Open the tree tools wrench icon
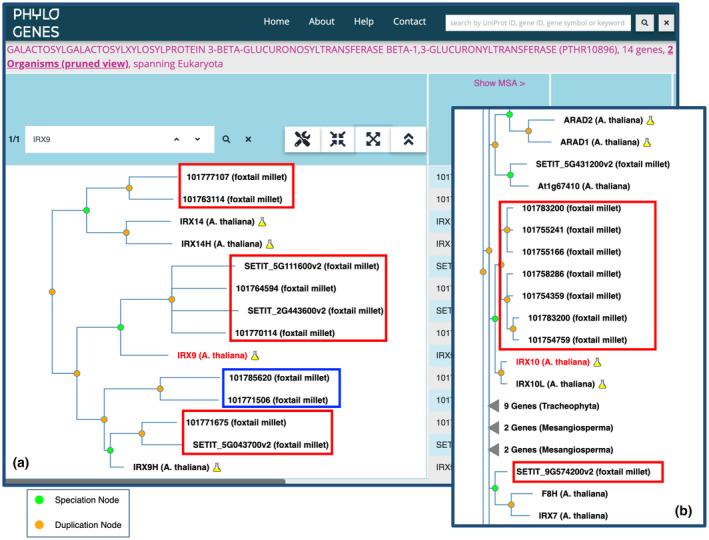 pos(301,140)
